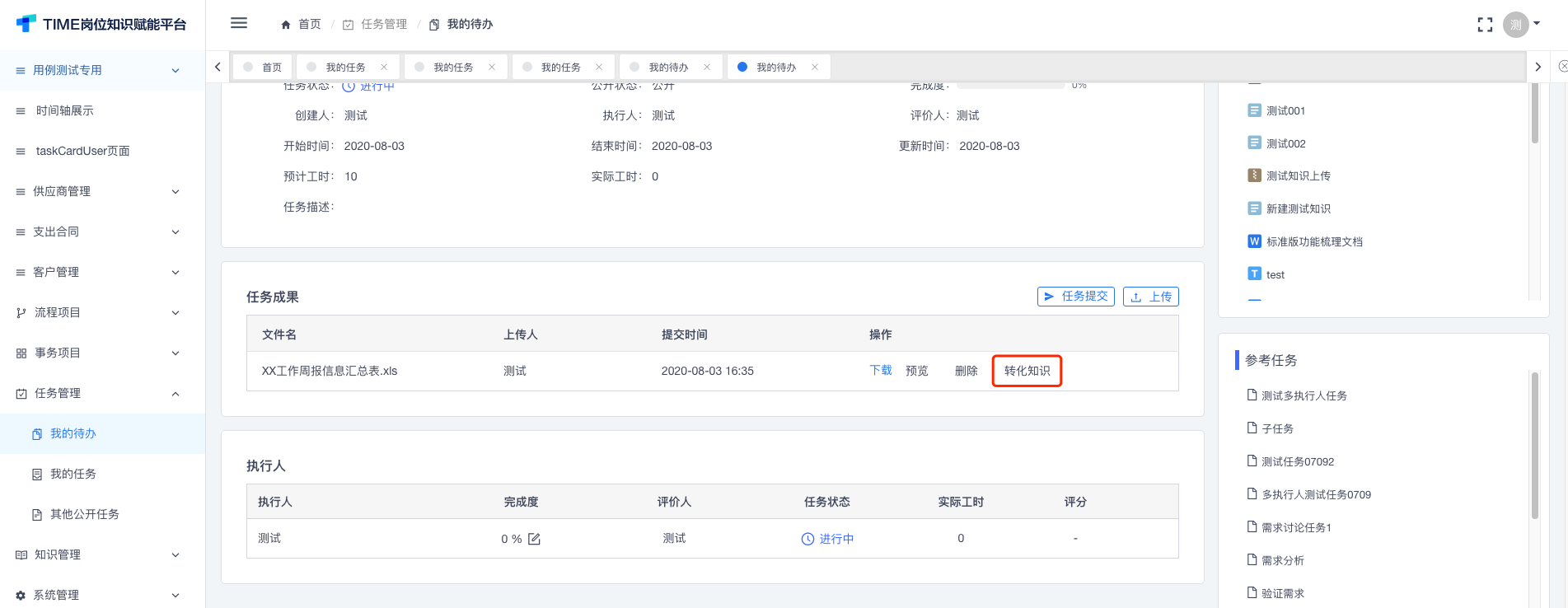Click the 我的任务 sidebar icon

[37, 475]
